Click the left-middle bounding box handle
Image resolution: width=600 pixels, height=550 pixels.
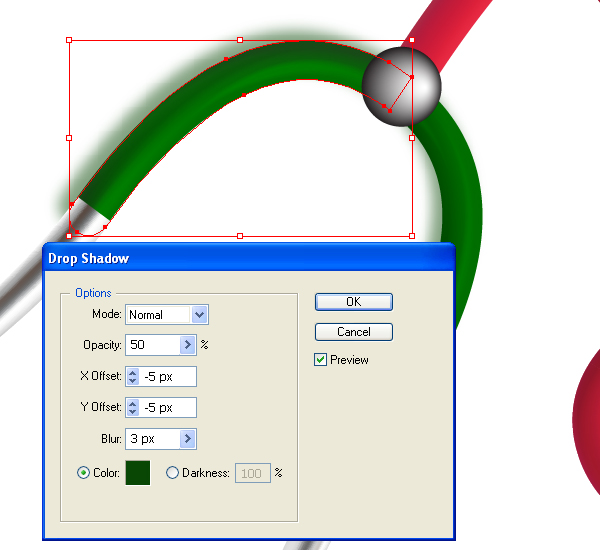[69, 138]
